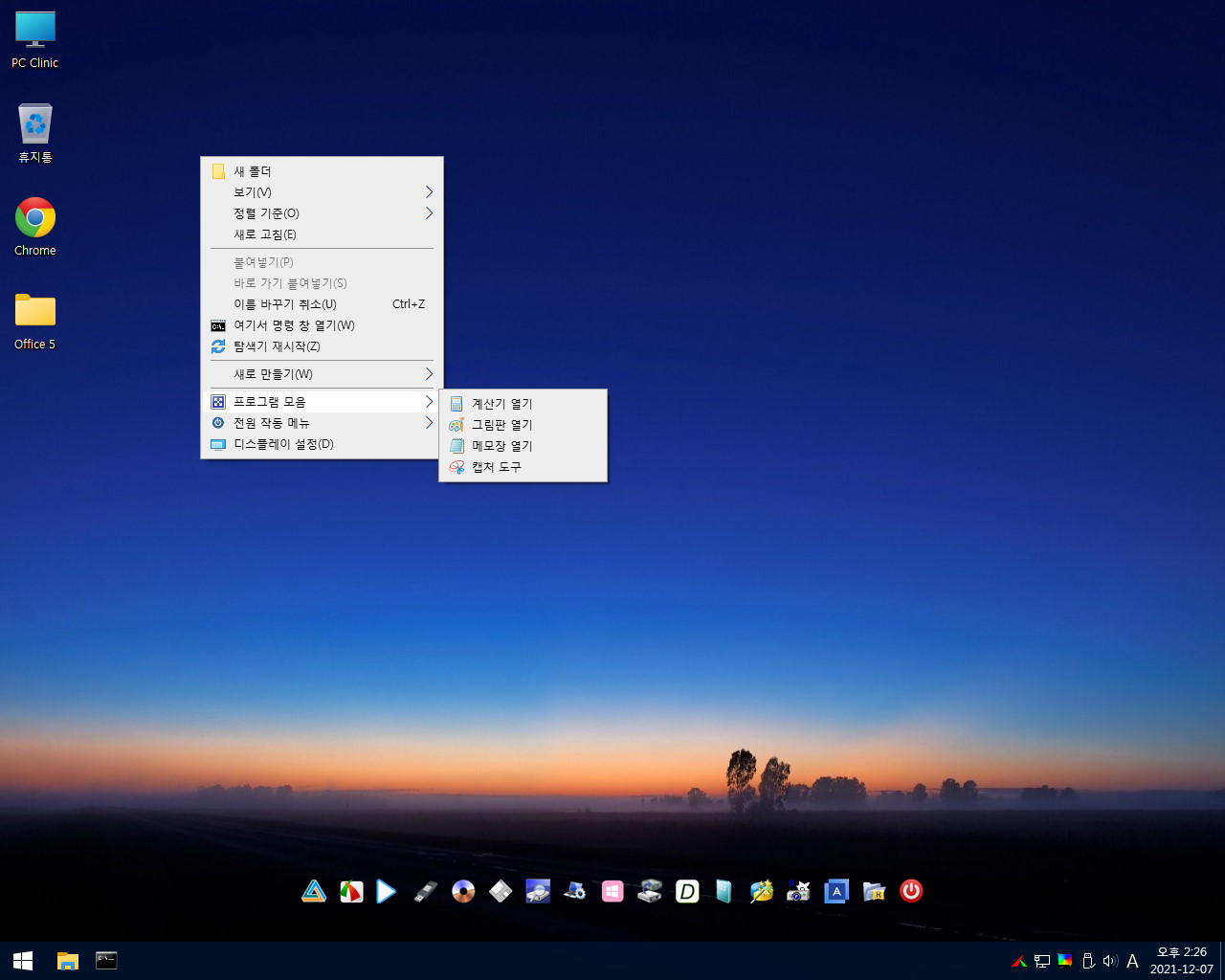This screenshot has height=980, width=1225.
Task: Expand the 보기(V) submenu arrow
Action: click(x=429, y=192)
